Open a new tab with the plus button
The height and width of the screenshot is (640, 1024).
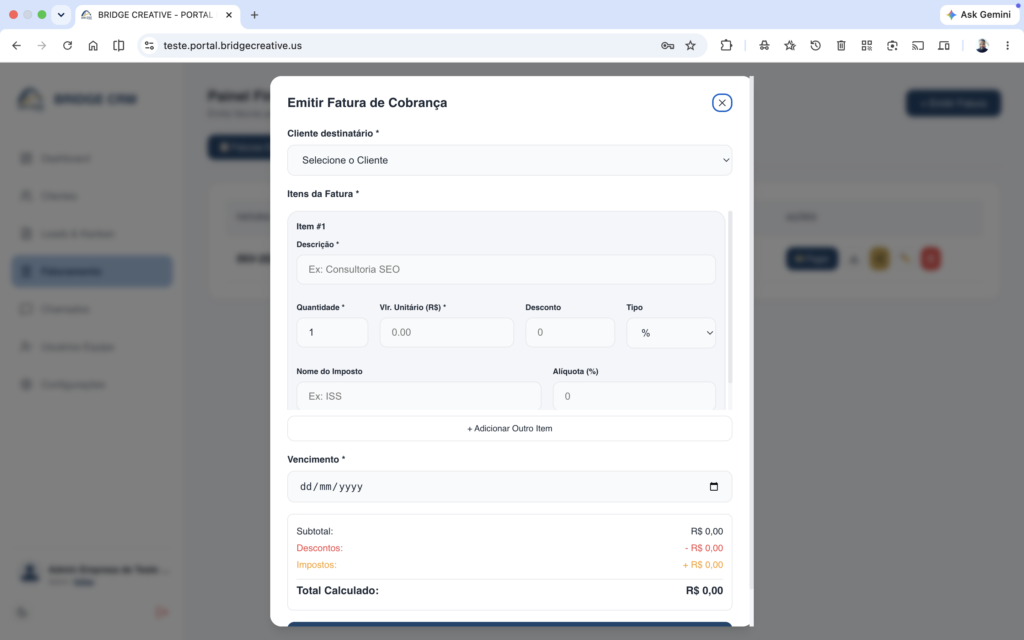point(255,14)
